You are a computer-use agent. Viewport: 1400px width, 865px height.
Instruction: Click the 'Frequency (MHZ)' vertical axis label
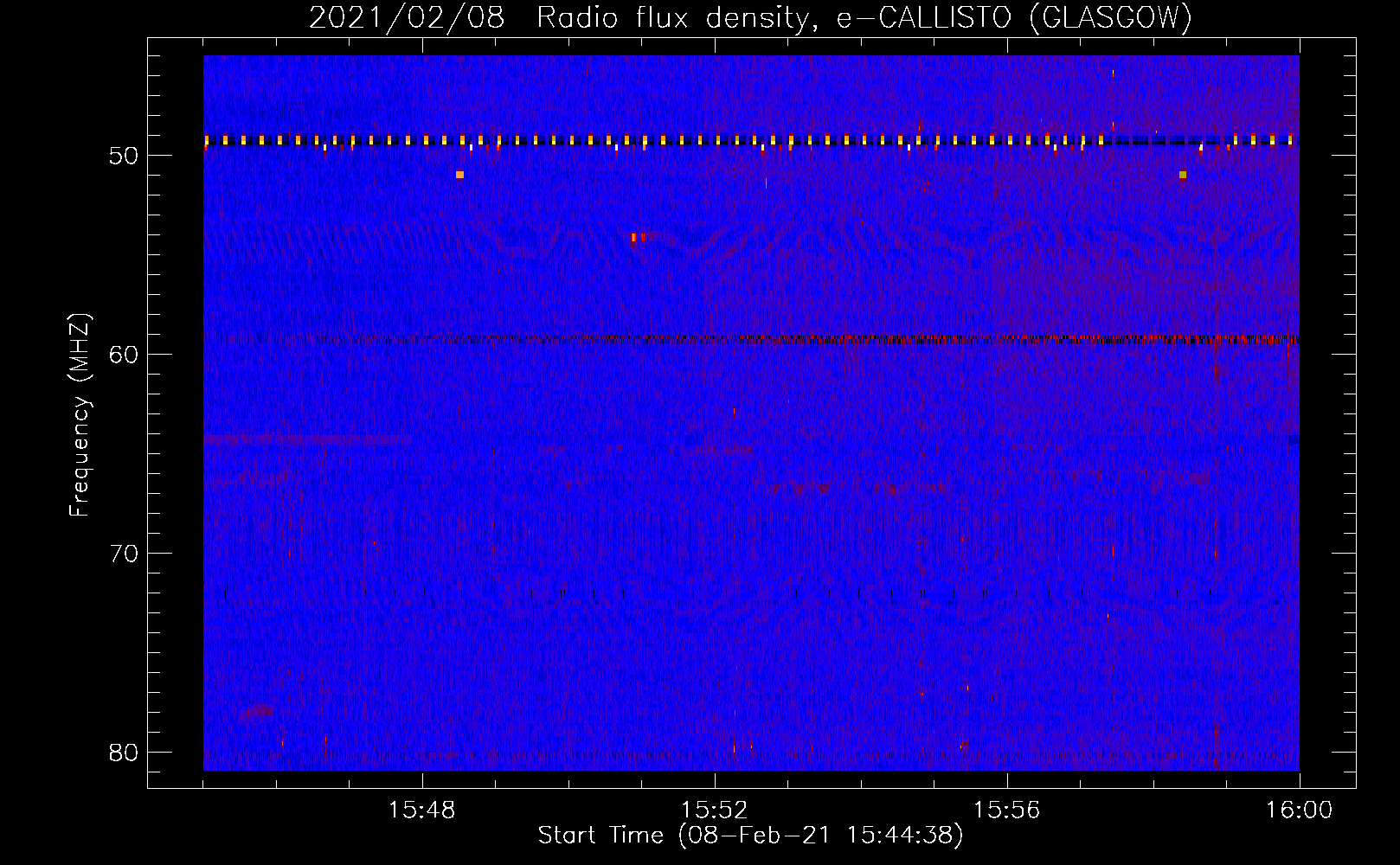pyautogui.click(x=79, y=415)
